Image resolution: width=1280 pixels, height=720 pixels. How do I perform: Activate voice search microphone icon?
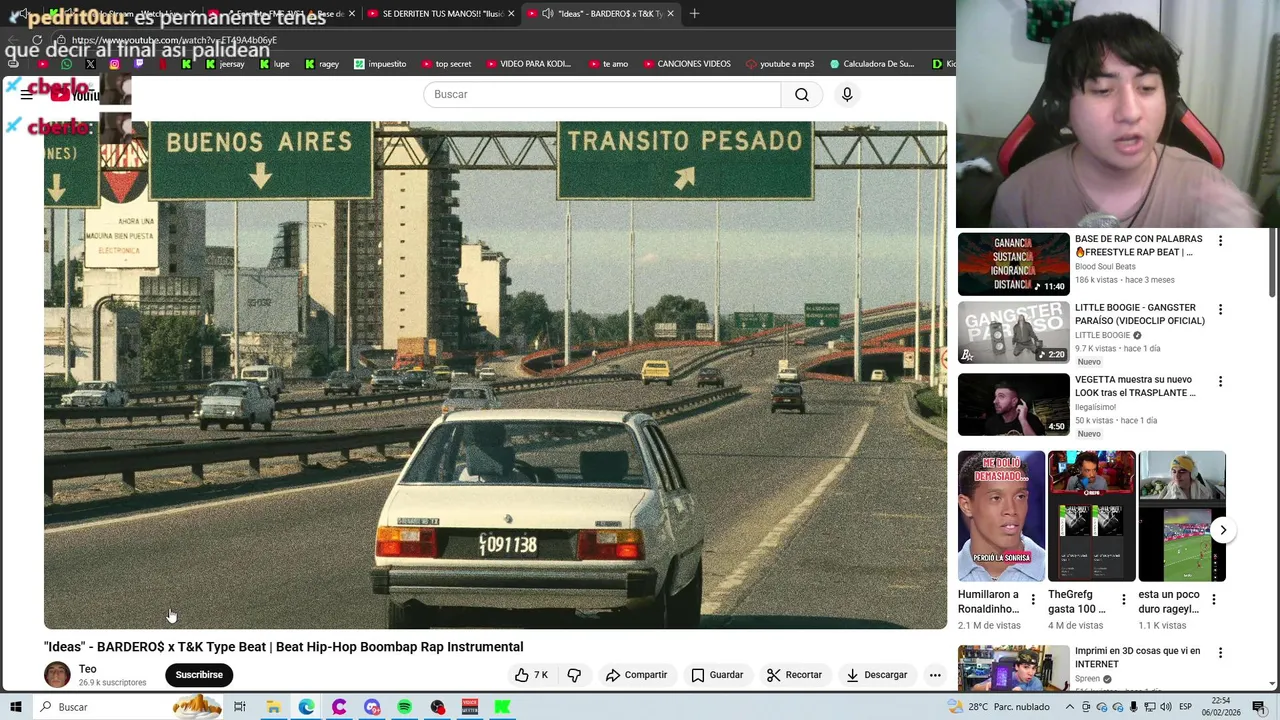[x=847, y=94]
